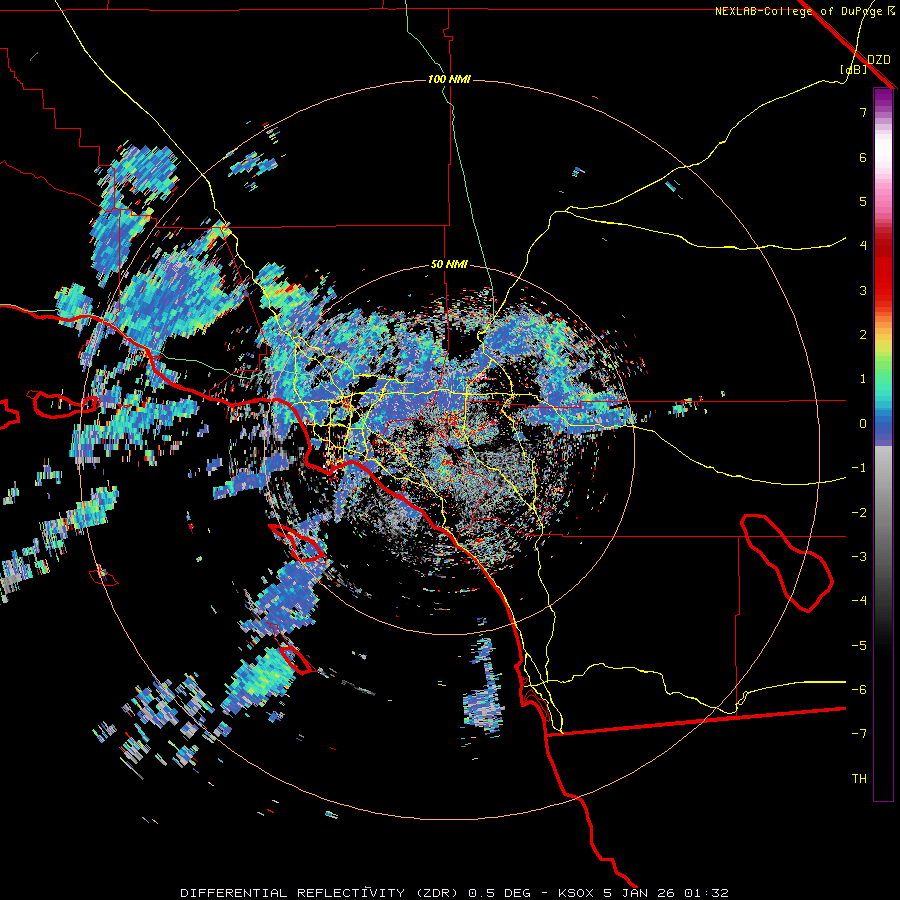This screenshot has width=900, height=900.
Task: Click the 2 value on the color scale
Action: (863, 335)
